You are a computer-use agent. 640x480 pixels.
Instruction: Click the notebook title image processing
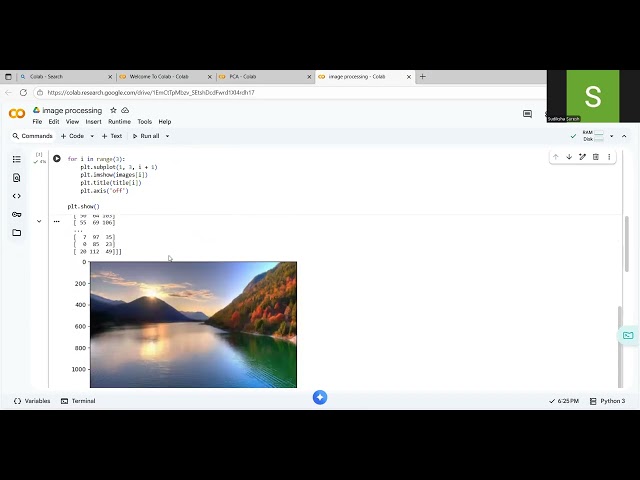pyautogui.click(x=72, y=110)
